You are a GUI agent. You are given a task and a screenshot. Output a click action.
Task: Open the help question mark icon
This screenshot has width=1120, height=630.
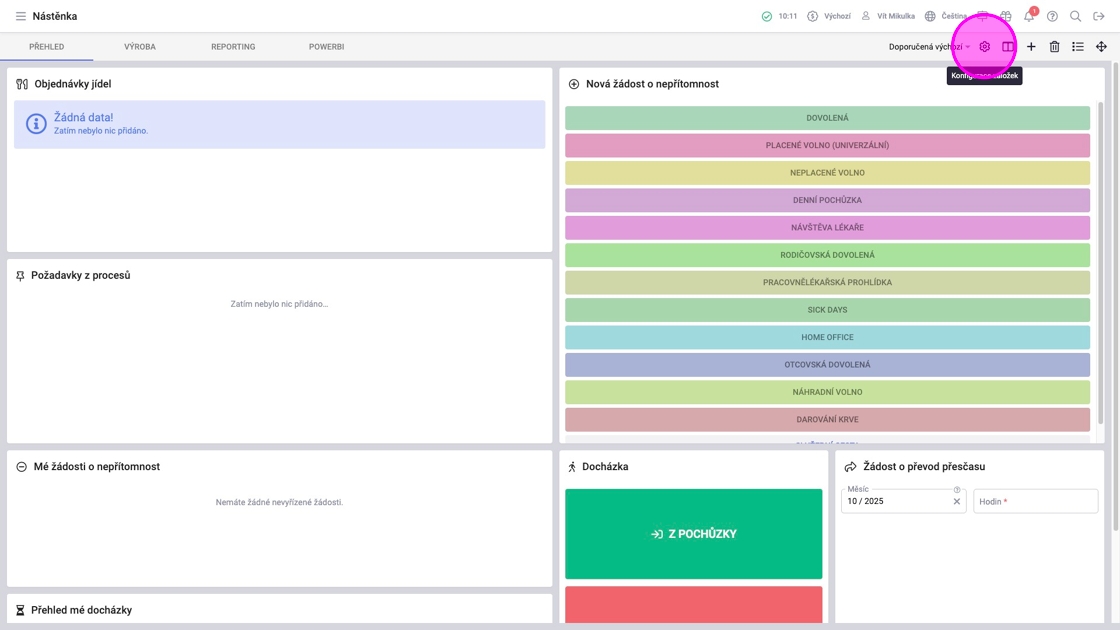click(x=1052, y=16)
